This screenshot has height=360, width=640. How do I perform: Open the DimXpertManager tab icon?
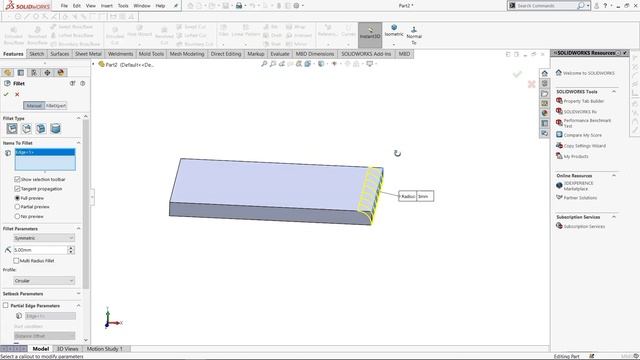coord(47,73)
